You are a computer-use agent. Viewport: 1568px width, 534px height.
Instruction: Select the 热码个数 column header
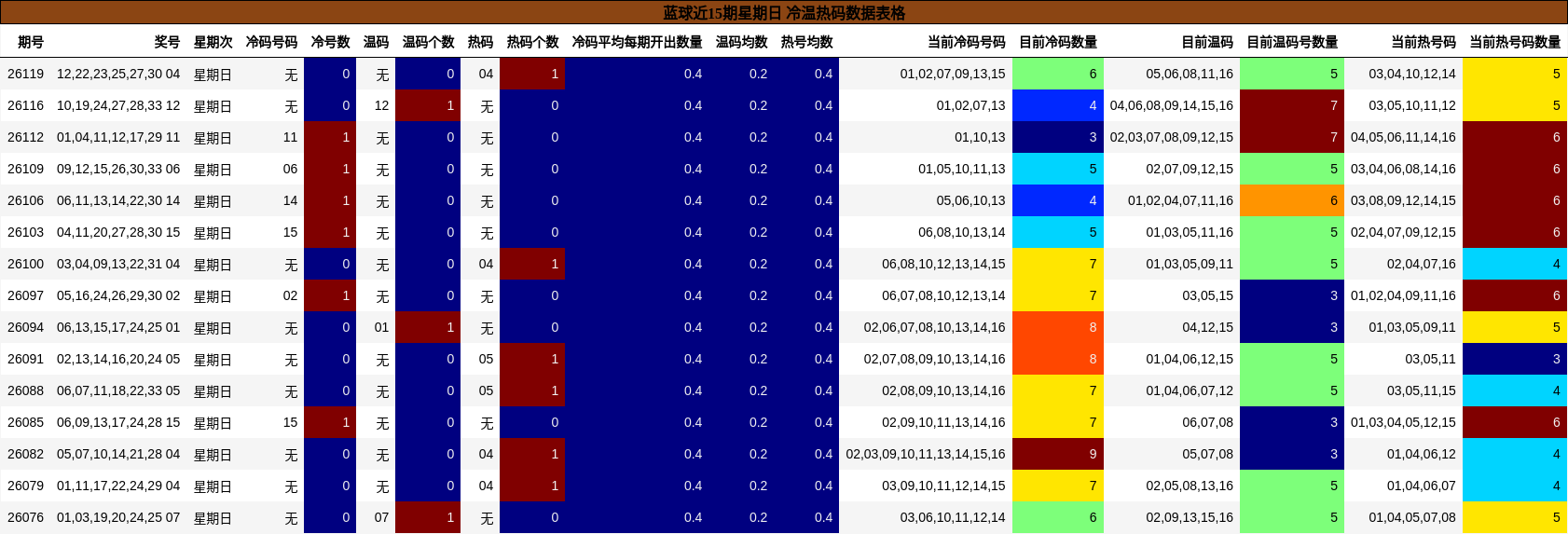pos(532,42)
